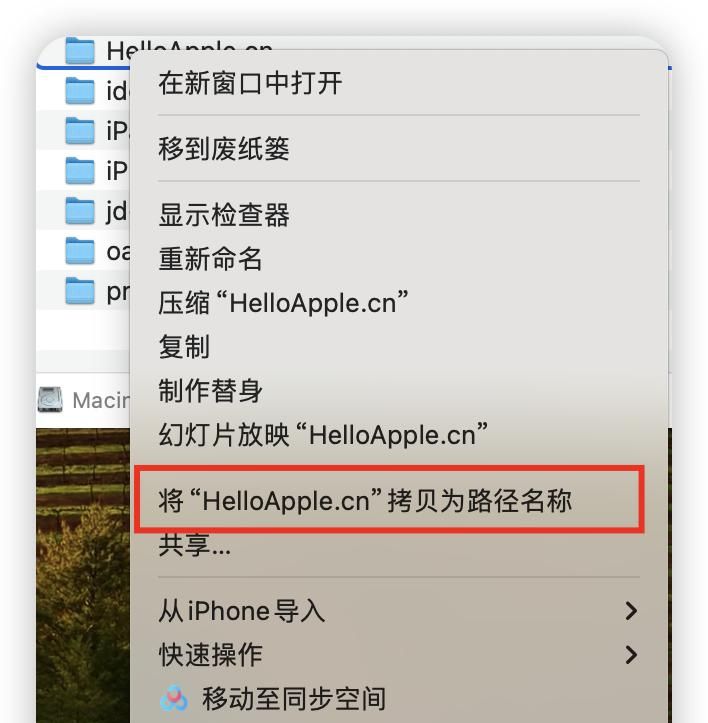Expand the 快速操作 submenu arrow
Screen dimensions: 708x723
pyautogui.click(x=631, y=655)
